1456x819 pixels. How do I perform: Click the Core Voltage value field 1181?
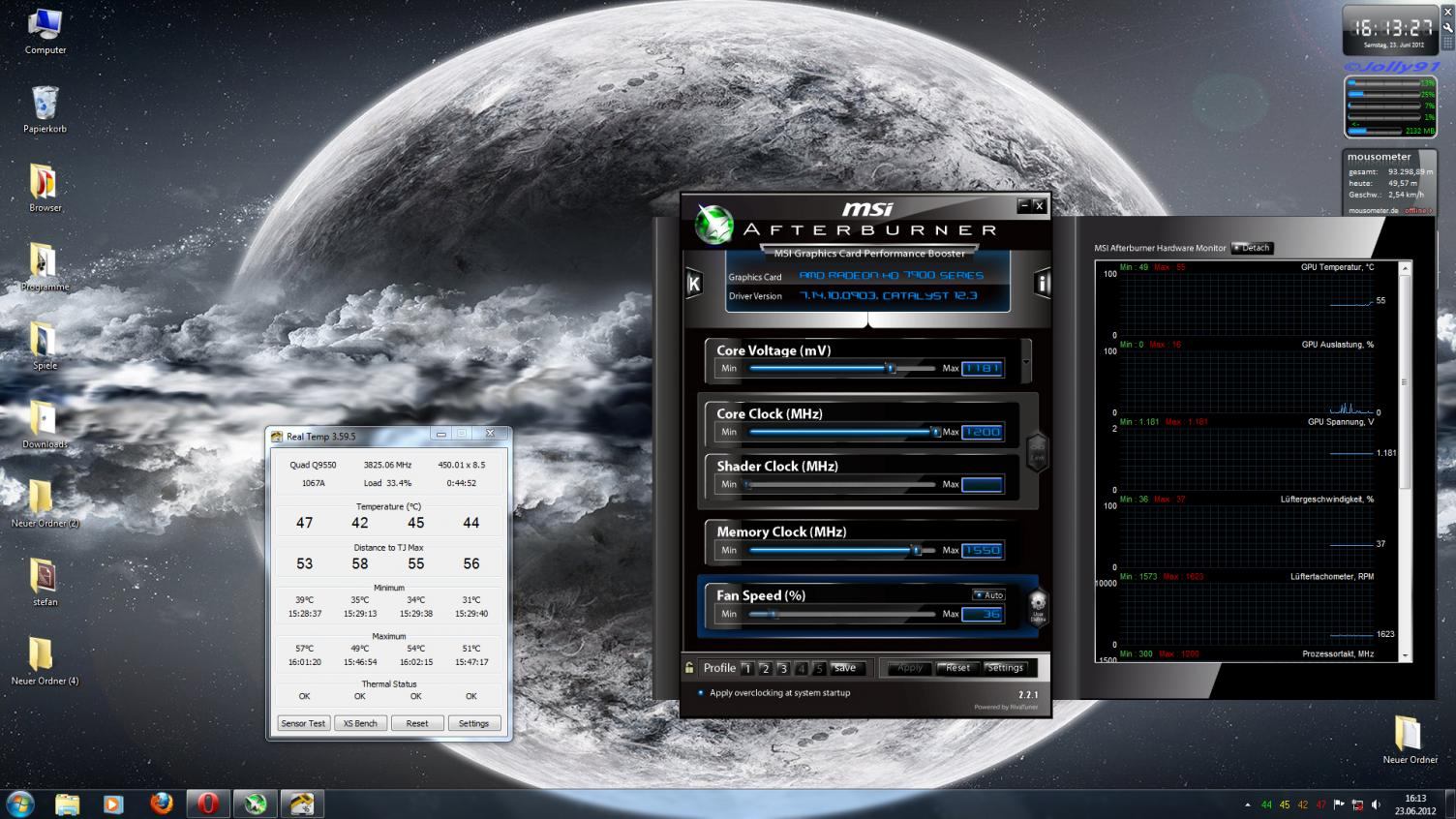(x=982, y=368)
